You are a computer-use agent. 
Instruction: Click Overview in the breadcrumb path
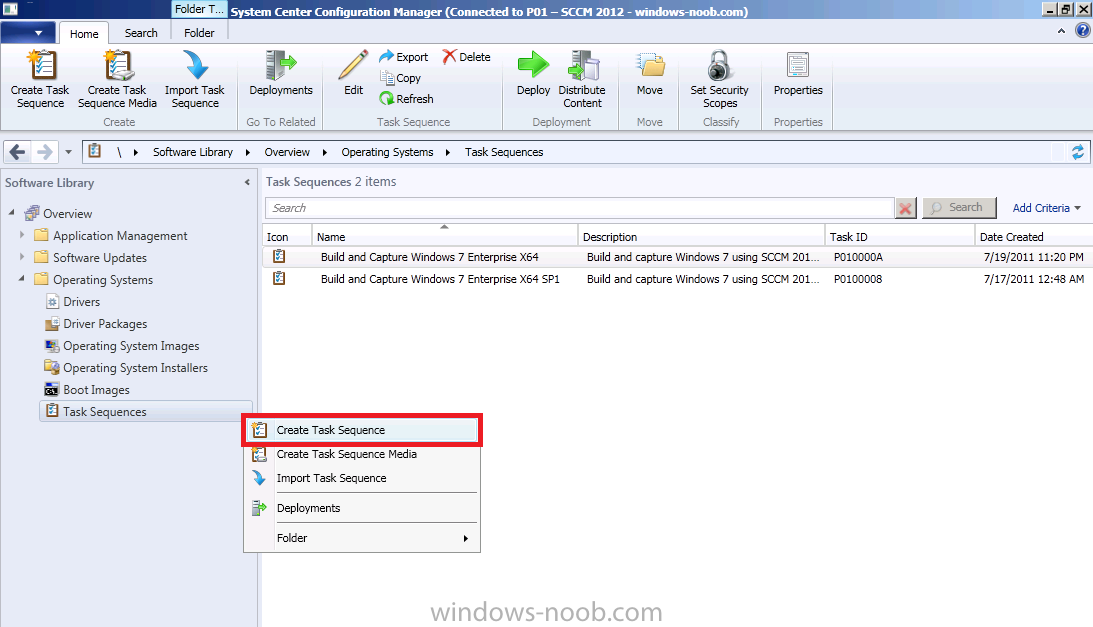coord(287,152)
